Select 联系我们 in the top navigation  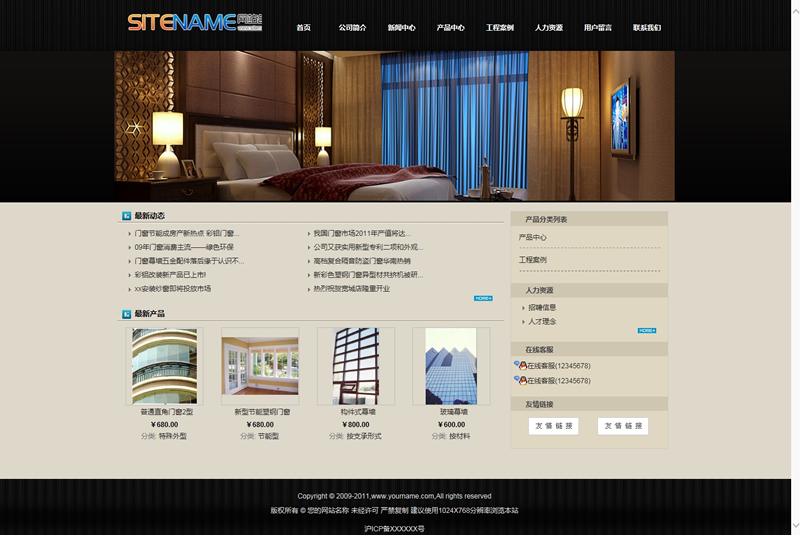click(x=646, y=28)
